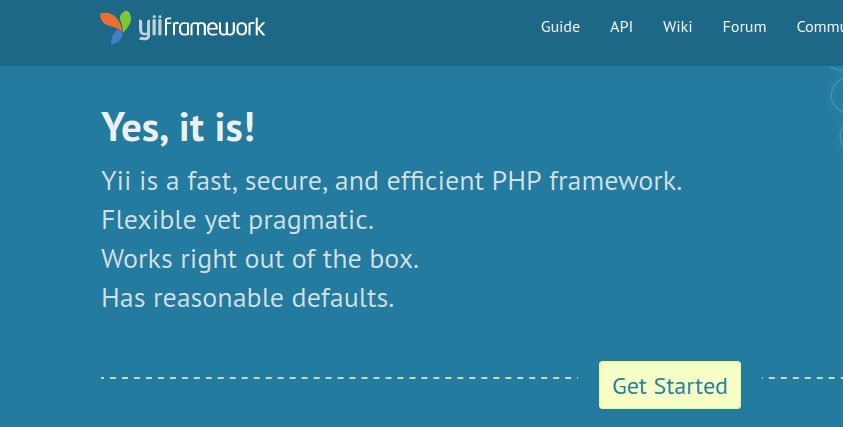Click the dashed divider left of Get Started
The height and width of the screenshot is (427, 843).
pyautogui.click(x=339, y=378)
